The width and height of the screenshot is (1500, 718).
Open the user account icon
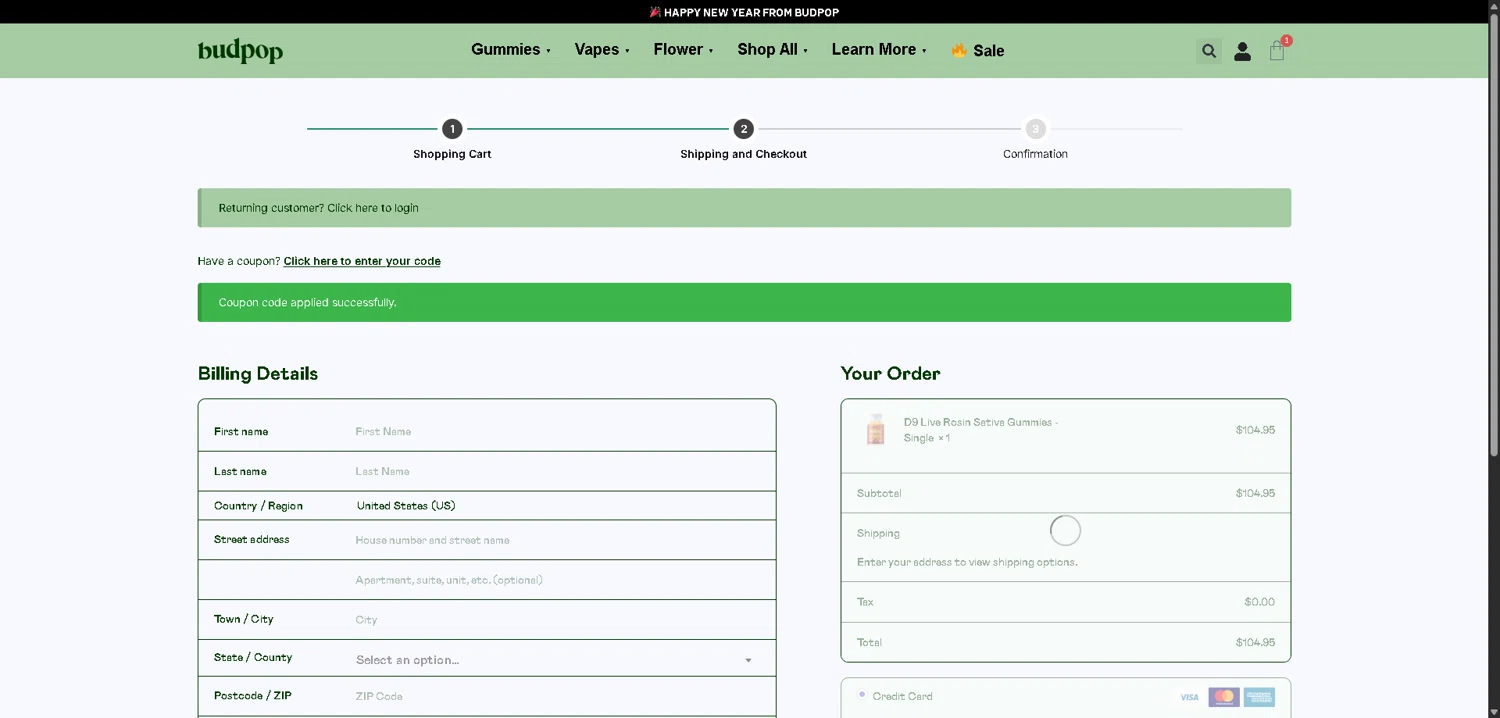point(1242,51)
